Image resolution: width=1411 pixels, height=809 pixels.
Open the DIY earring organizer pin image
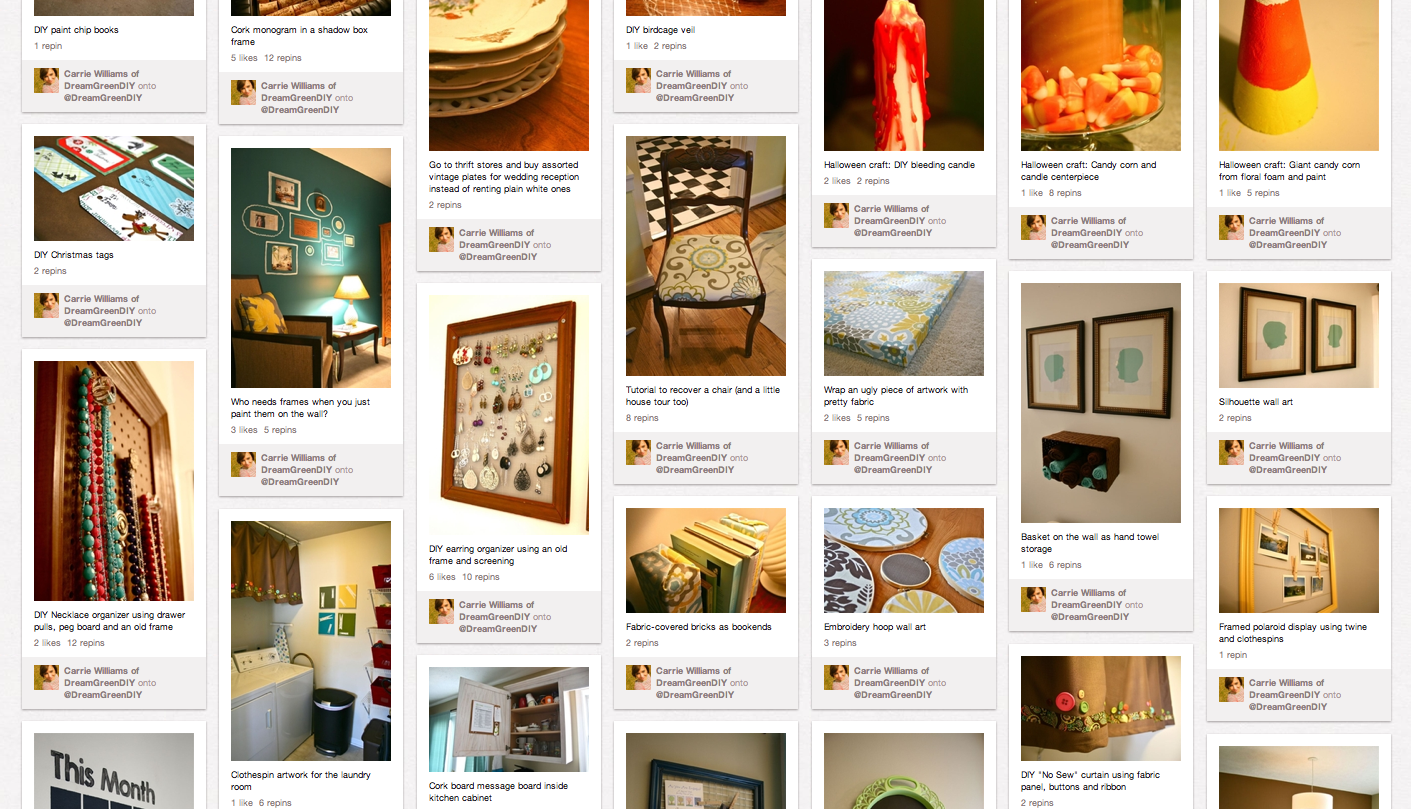pyautogui.click(x=509, y=415)
